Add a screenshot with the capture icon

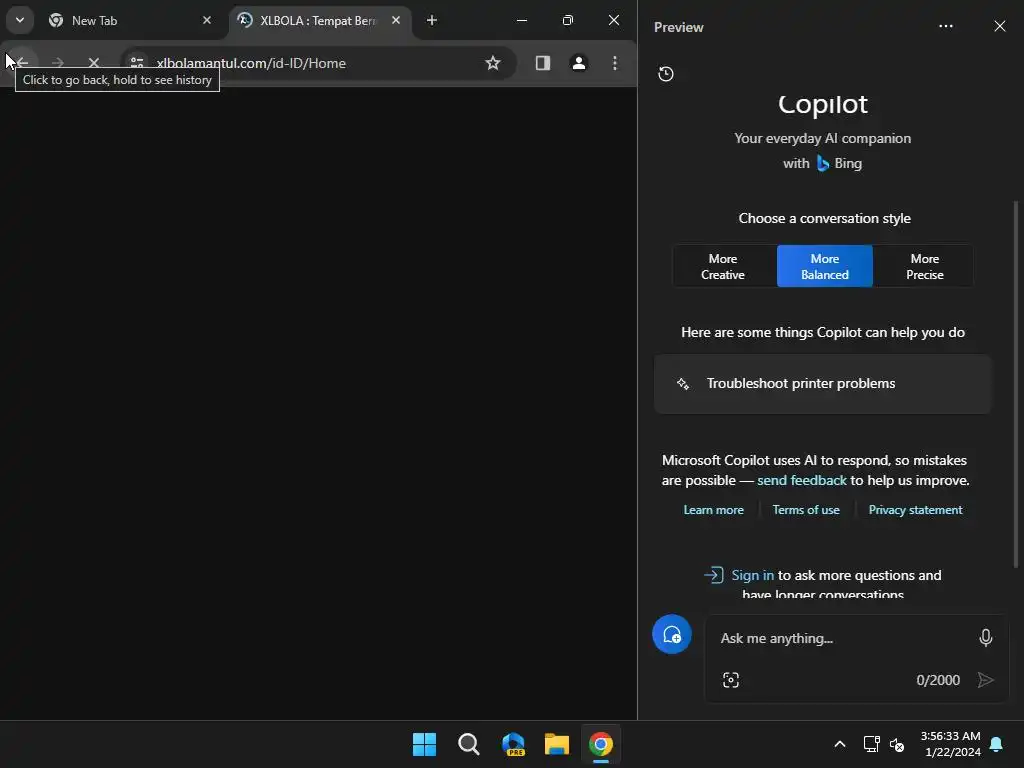(x=731, y=680)
